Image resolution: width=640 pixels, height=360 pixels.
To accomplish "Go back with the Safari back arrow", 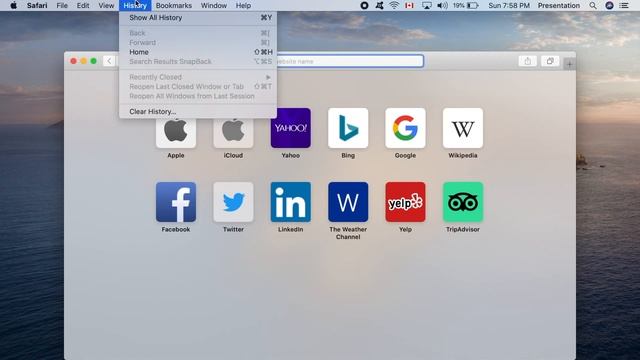I will [109, 61].
